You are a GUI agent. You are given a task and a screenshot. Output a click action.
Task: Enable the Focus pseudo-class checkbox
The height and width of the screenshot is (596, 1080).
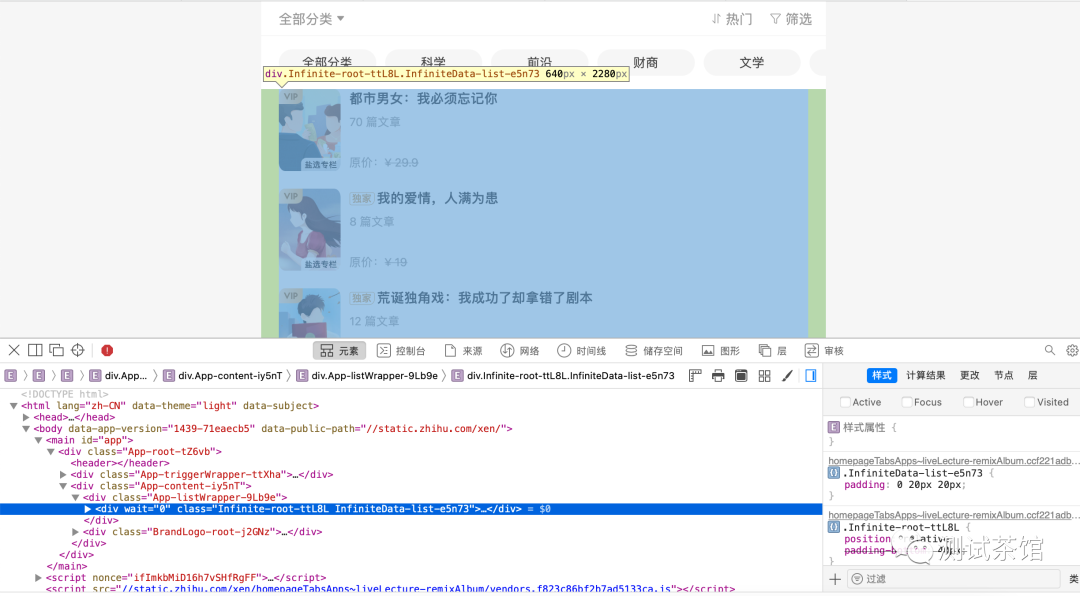pos(906,402)
